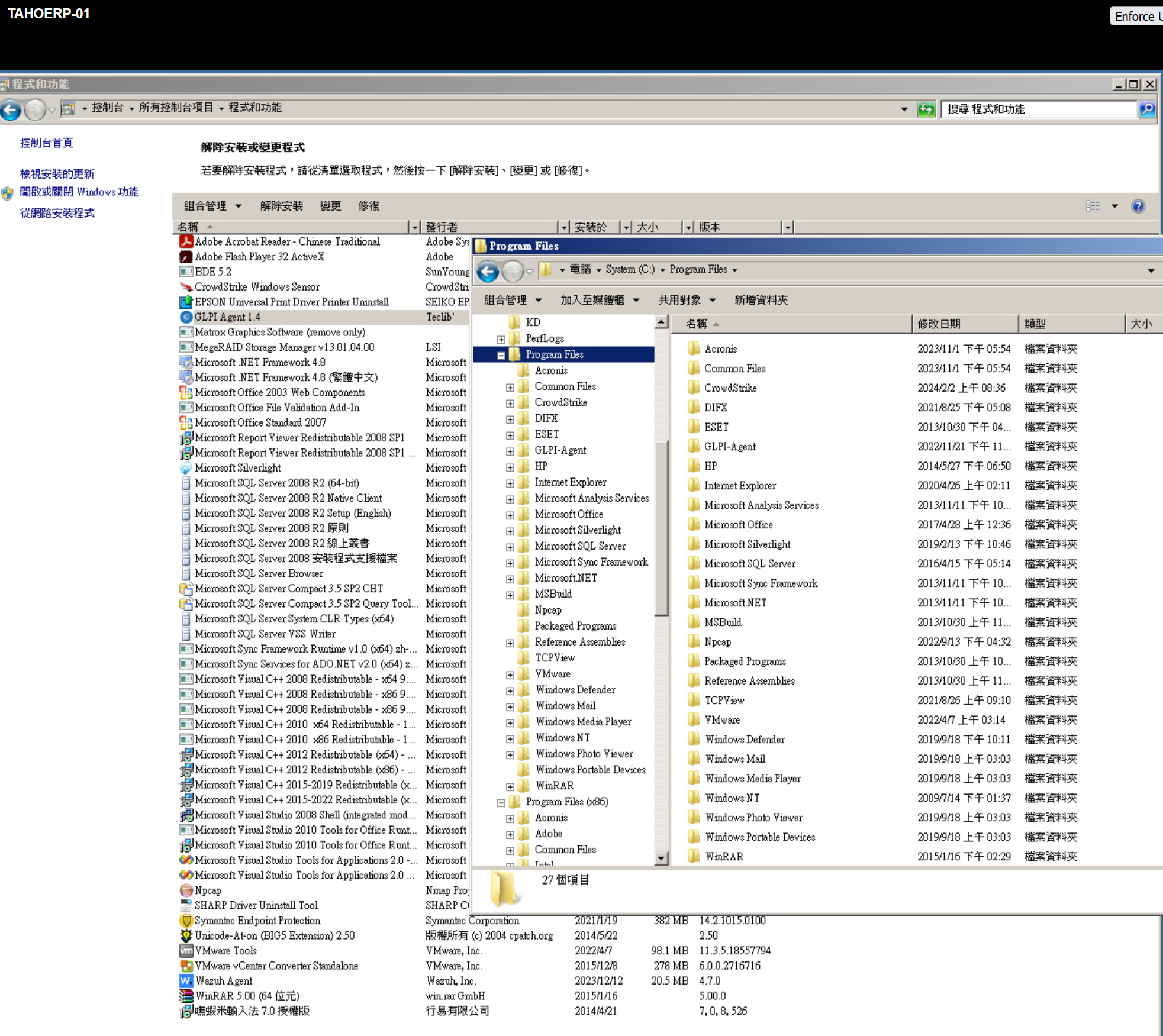Click the 解除安裝 uninstall button
Screen dimensions: 1163x1036
point(281,206)
